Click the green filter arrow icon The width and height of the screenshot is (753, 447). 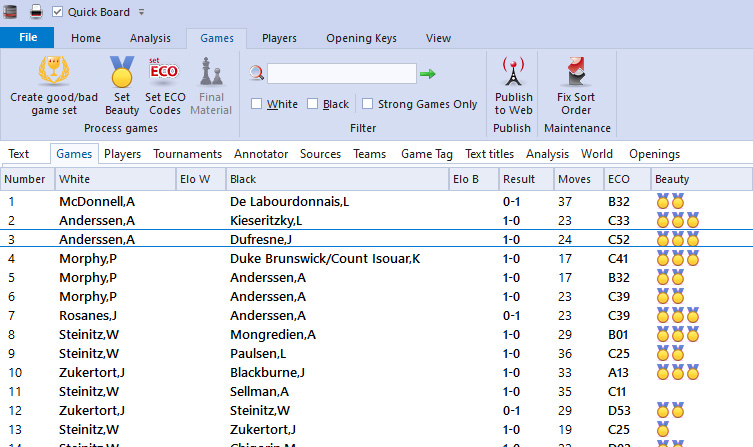(x=428, y=74)
